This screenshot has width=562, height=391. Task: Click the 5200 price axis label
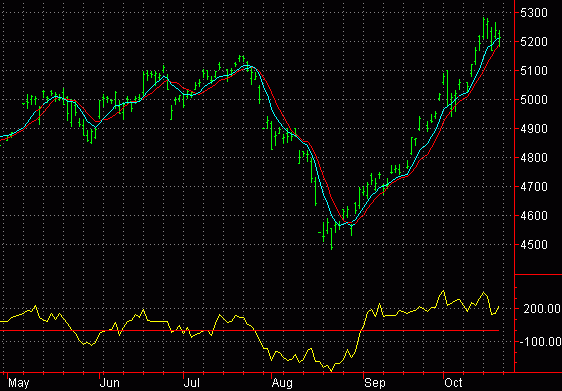click(533, 42)
